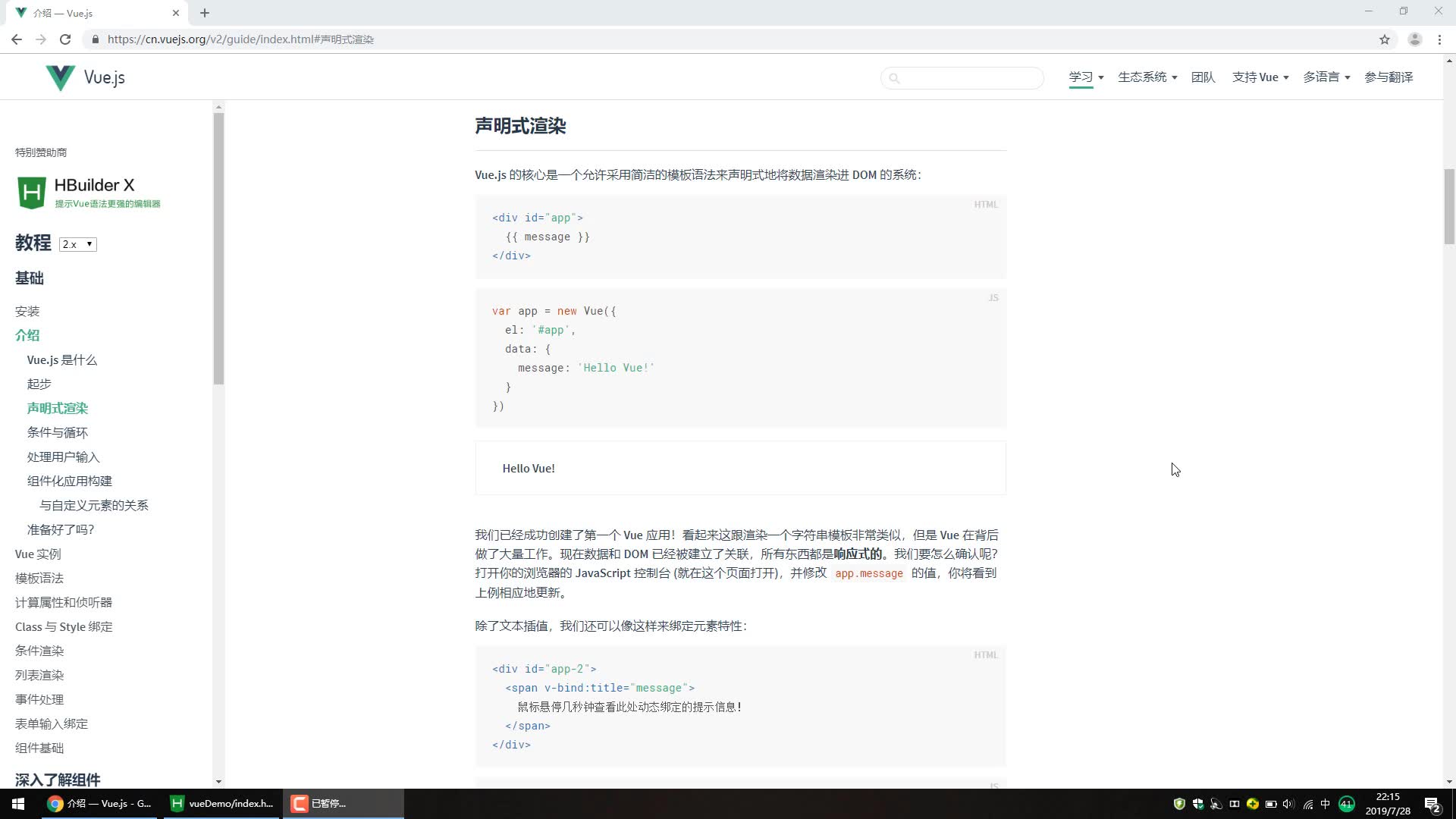The width and height of the screenshot is (1456, 819).
Task: Open 条件渲染 guide page
Action: 39,651
